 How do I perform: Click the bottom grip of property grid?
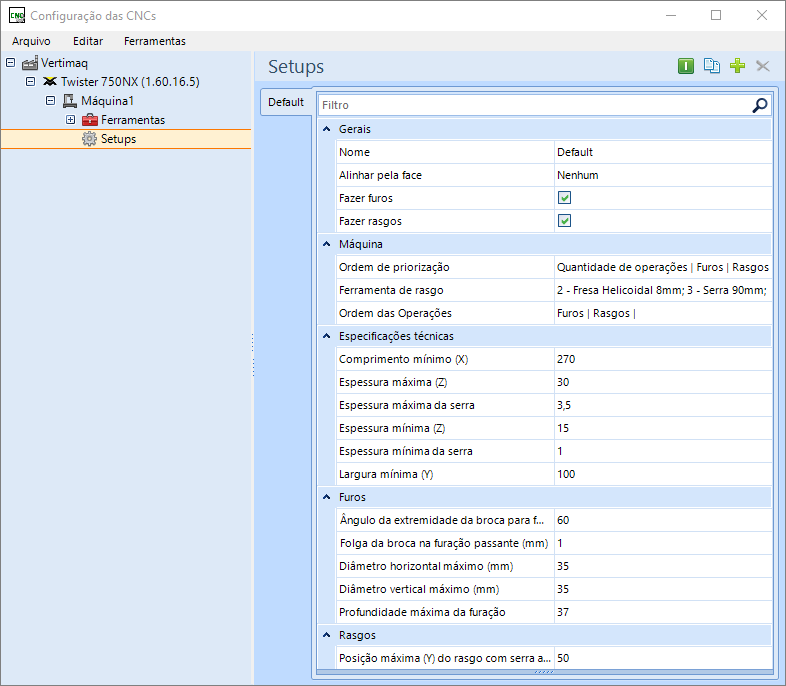[x=544, y=672]
